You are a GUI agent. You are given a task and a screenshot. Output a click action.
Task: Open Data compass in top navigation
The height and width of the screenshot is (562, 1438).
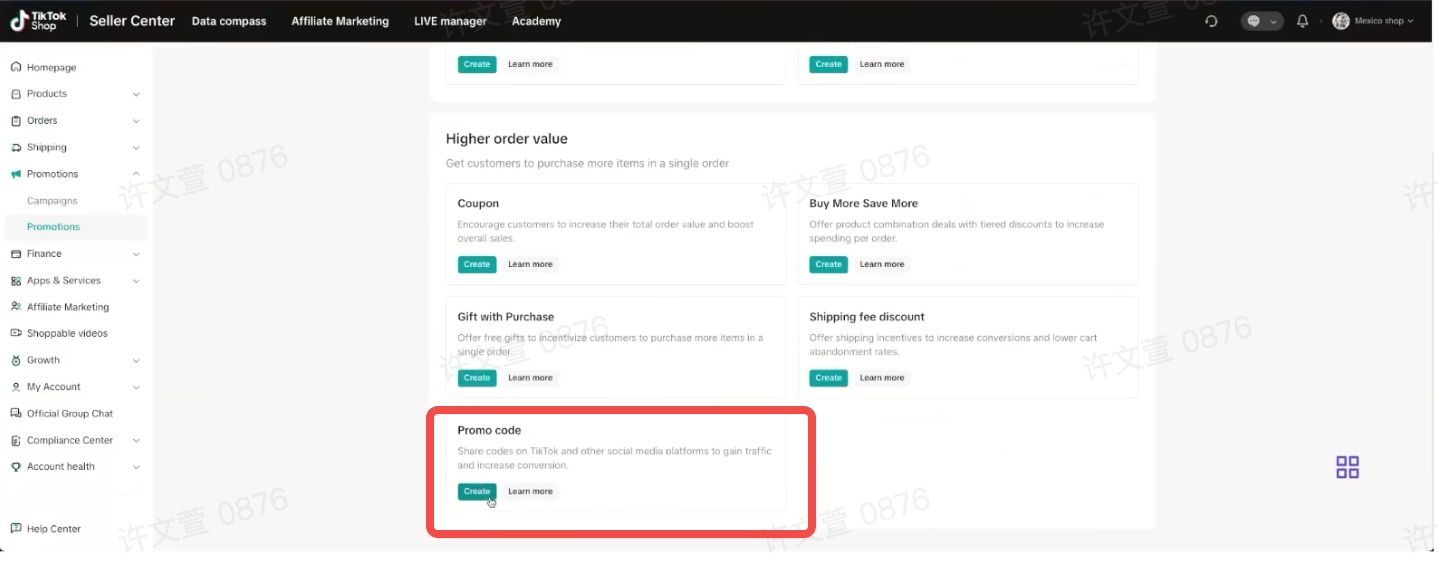[229, 21]
